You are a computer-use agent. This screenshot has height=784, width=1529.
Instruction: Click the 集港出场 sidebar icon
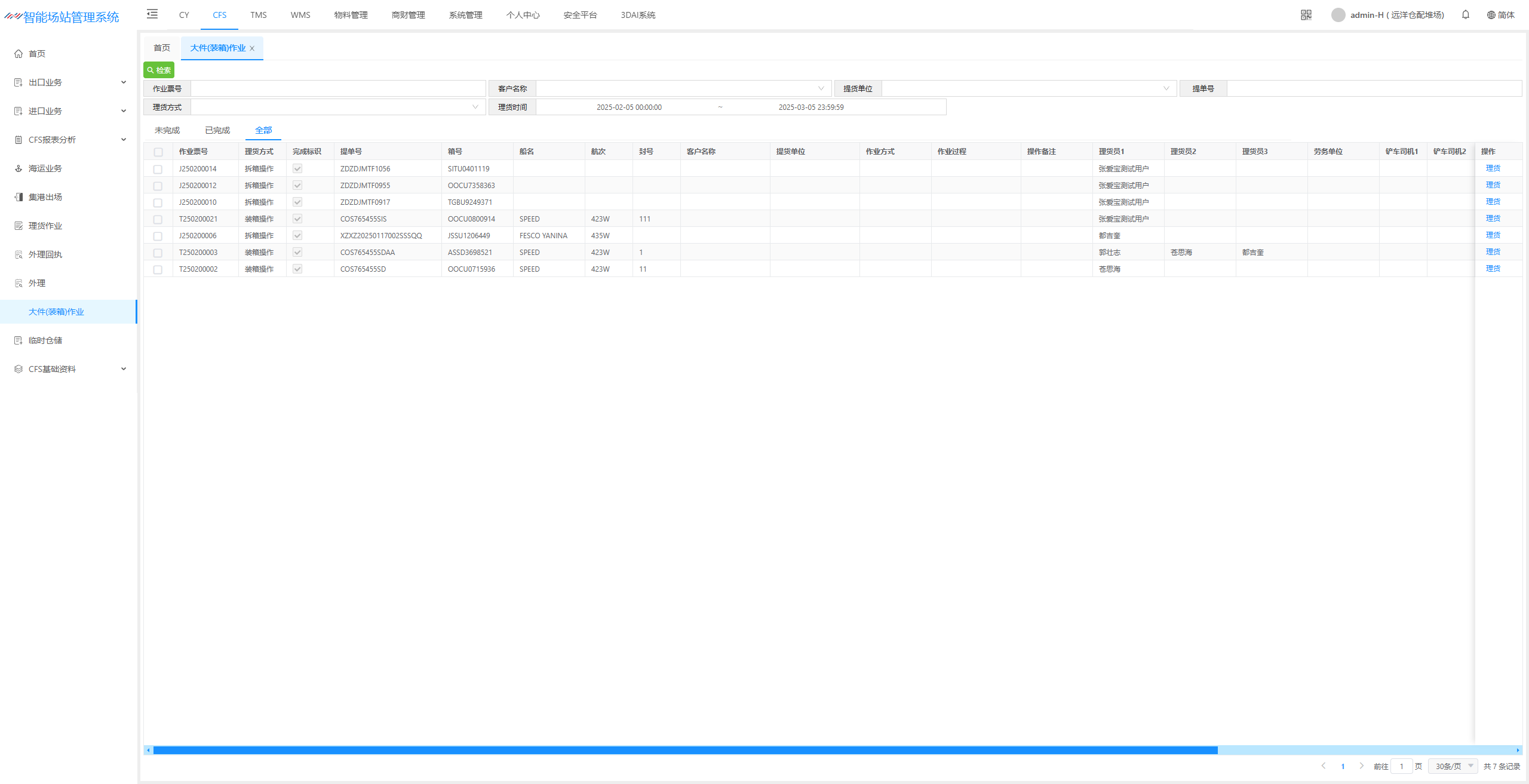pos(19,197)
